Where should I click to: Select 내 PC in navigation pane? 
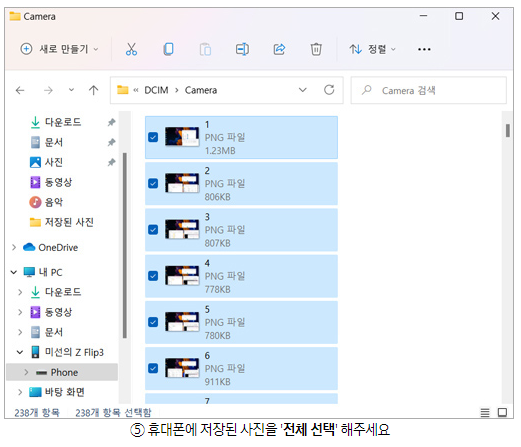(43, 272)
